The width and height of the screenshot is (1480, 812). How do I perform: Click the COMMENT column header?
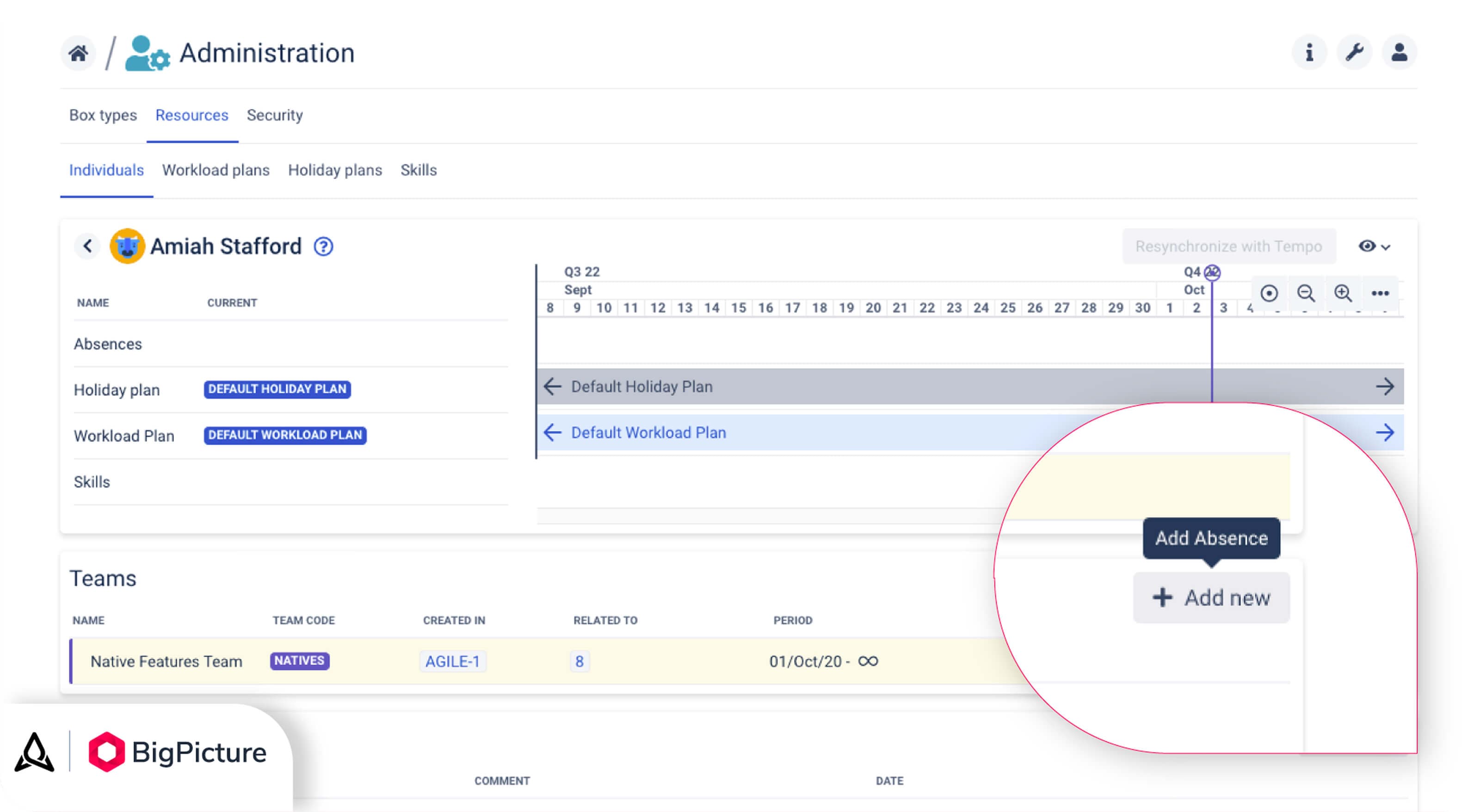pos(502,781)
